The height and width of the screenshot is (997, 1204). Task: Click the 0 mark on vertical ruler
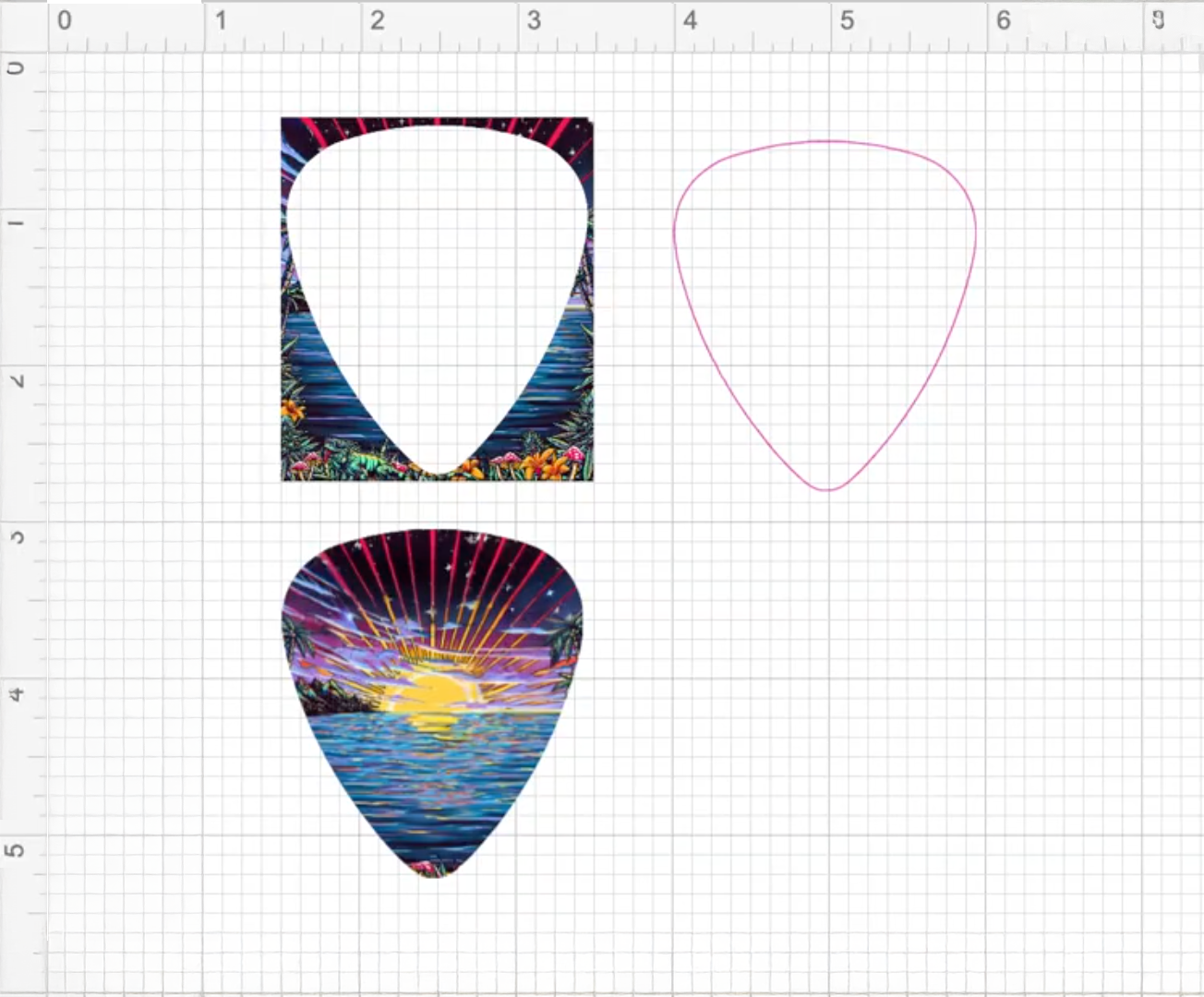(17, 68)
